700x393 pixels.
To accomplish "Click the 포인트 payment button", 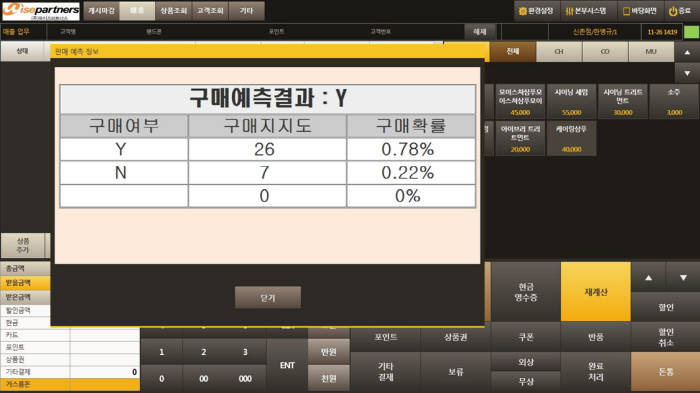I will pyautogui.click(x=385, y=337).
